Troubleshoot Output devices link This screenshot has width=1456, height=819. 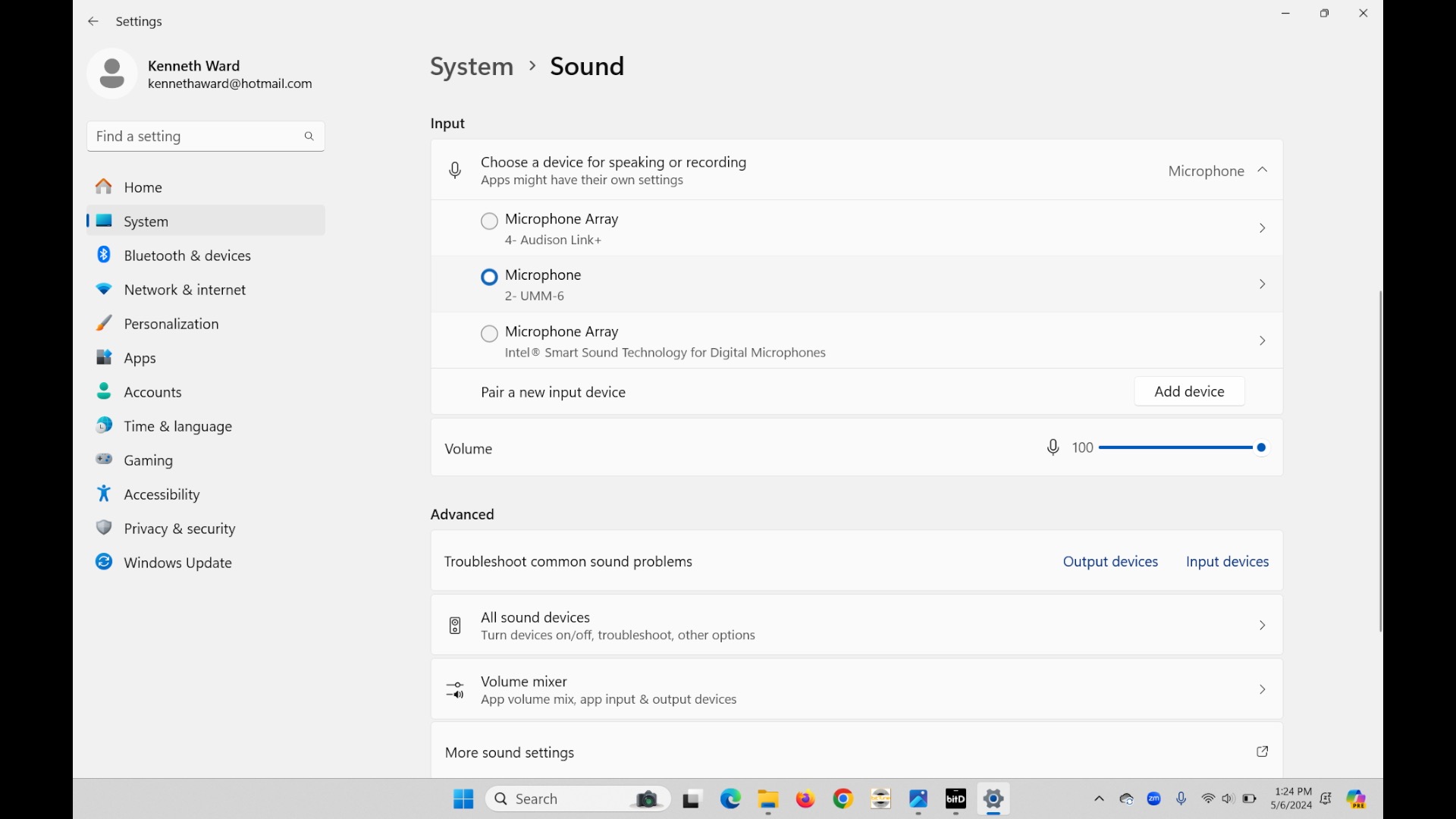pos(1110,561)
